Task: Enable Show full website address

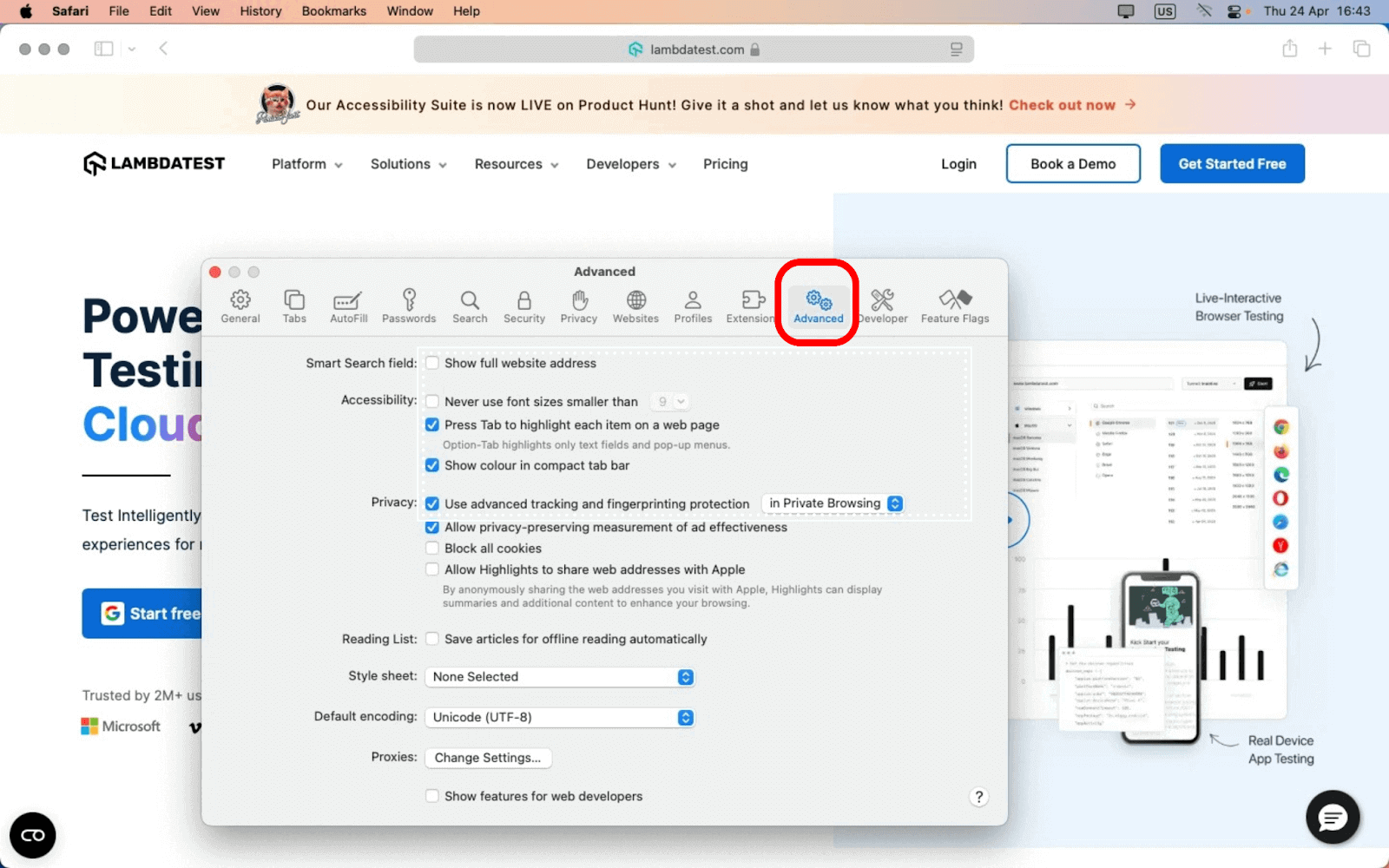Action: [432, 363]
